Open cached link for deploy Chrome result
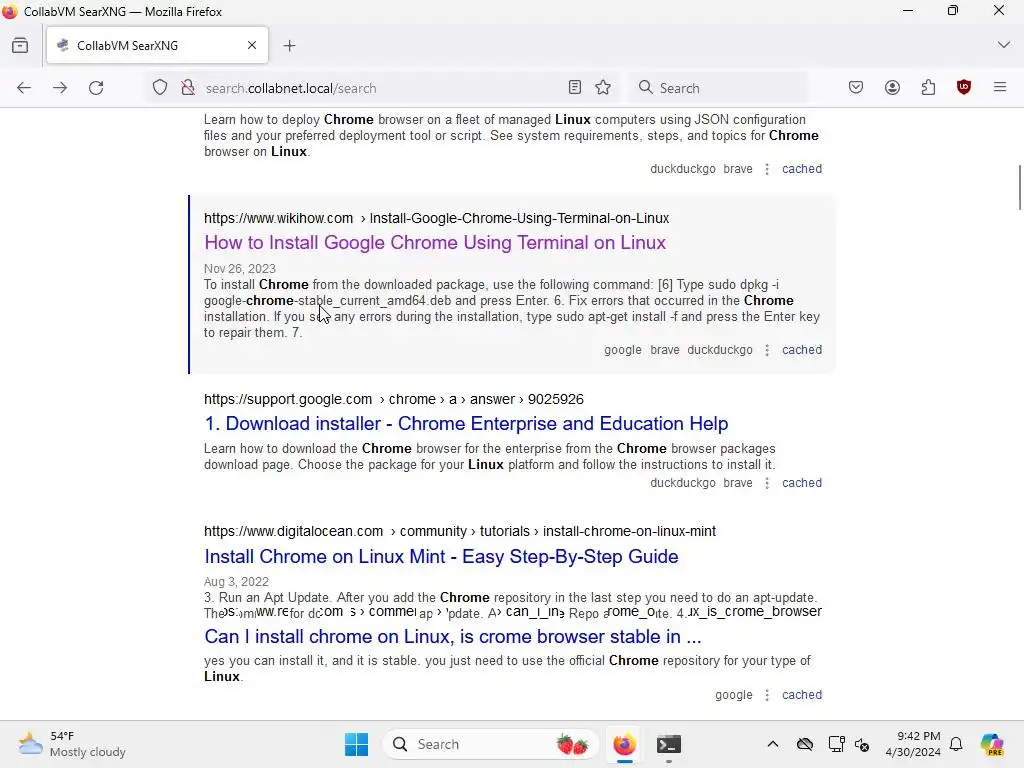The width and height of the screenshot is (1024, 768). [x=802, y=169]
